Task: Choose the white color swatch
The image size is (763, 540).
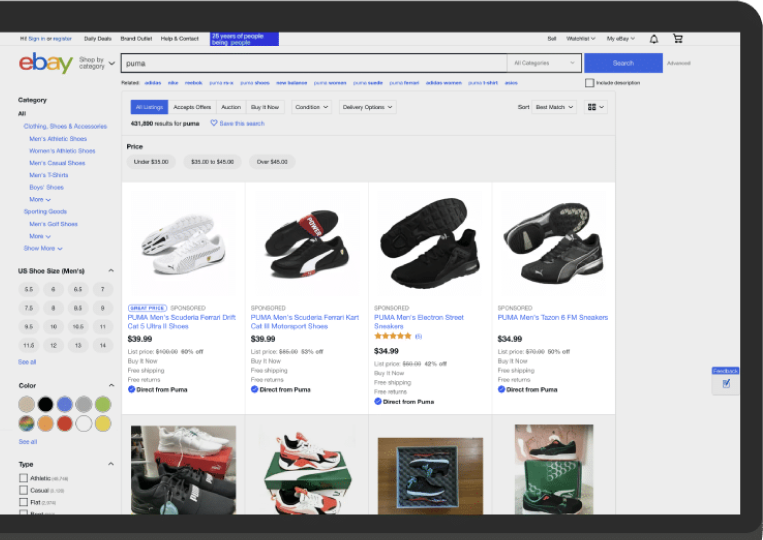Action: click(x=84, y=424)
